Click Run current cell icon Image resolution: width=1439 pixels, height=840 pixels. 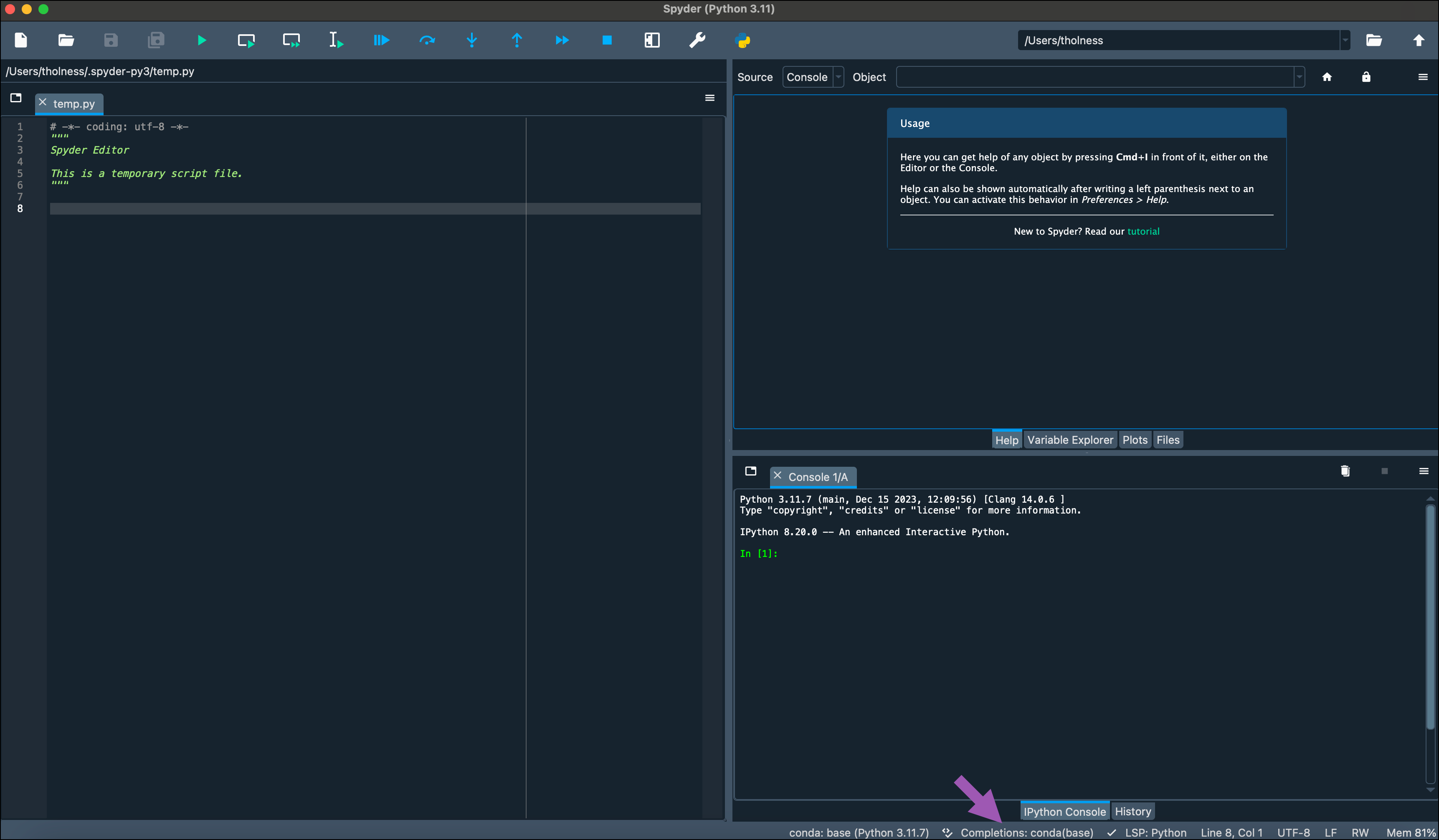[x=246, y=40]
